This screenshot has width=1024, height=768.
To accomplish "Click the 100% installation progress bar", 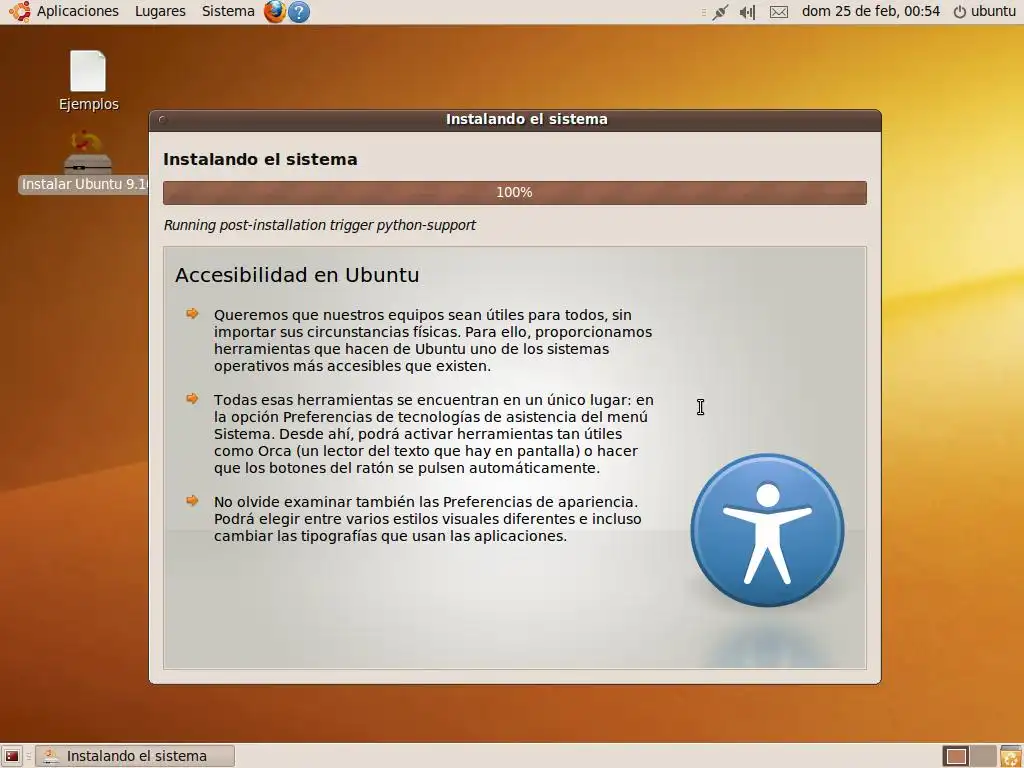I will click(x=515, y=193).
